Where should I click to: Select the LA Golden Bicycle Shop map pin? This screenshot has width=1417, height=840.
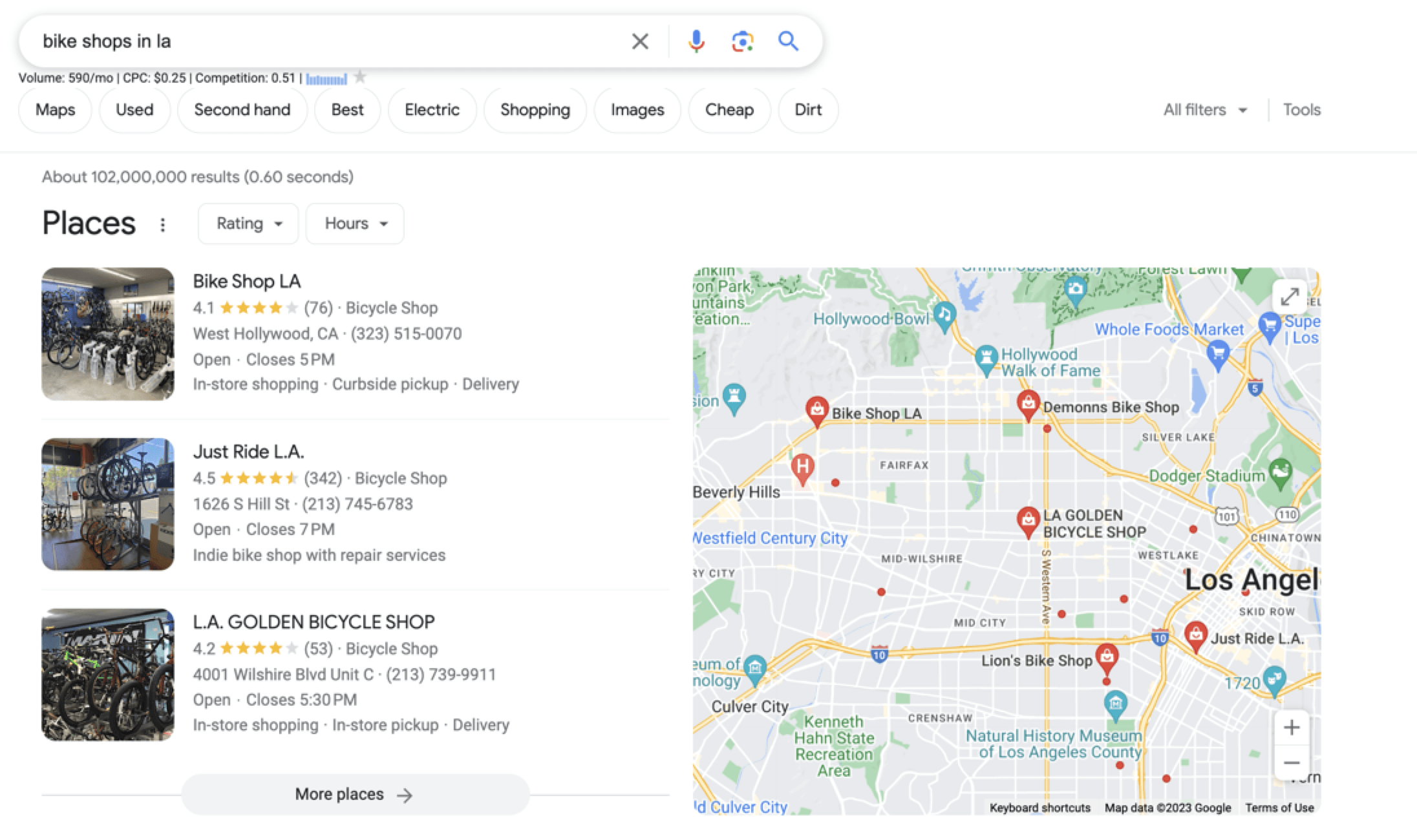tap(1028, 522)
